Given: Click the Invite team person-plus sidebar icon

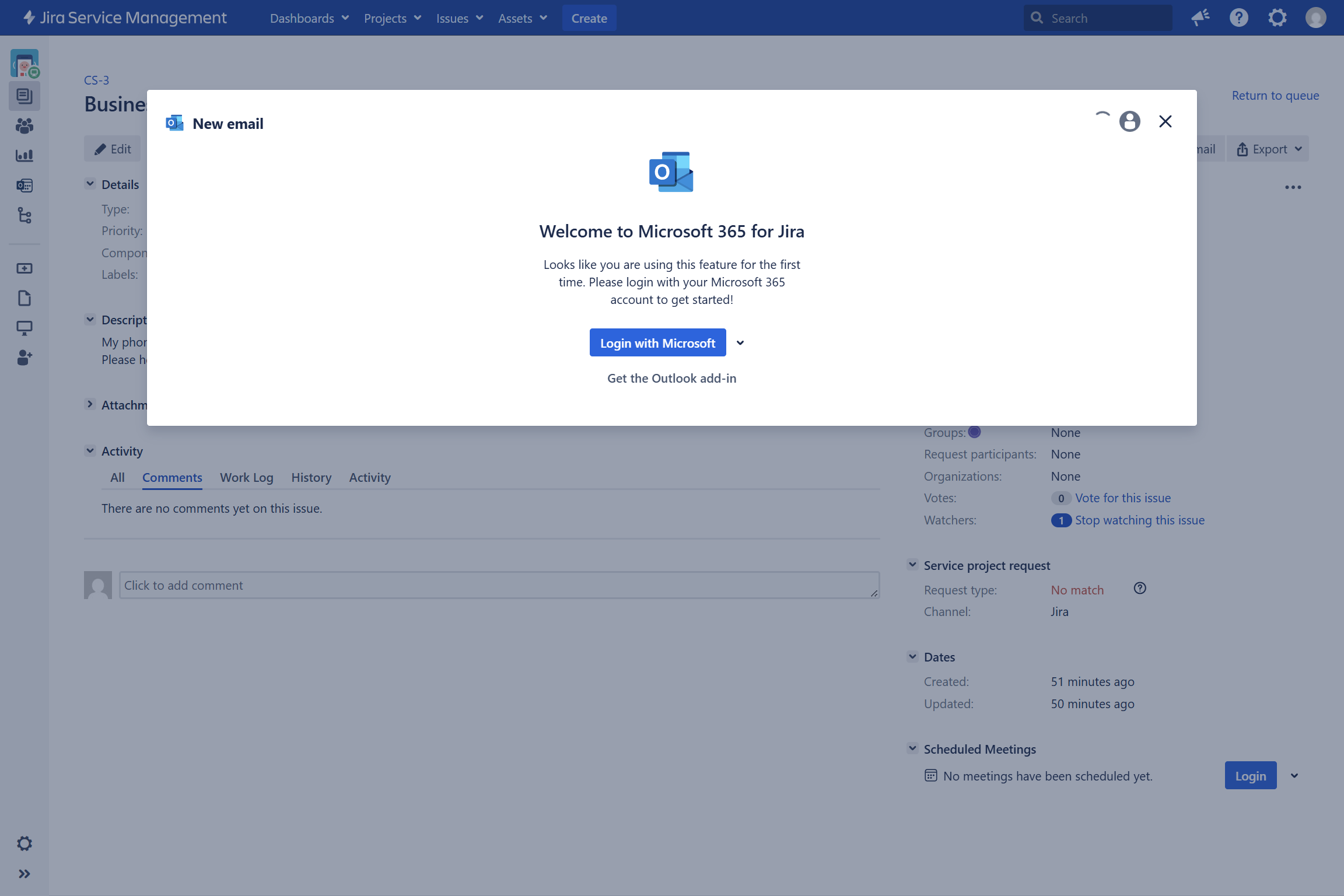Looking at the screenshot, I should point(24,358).
